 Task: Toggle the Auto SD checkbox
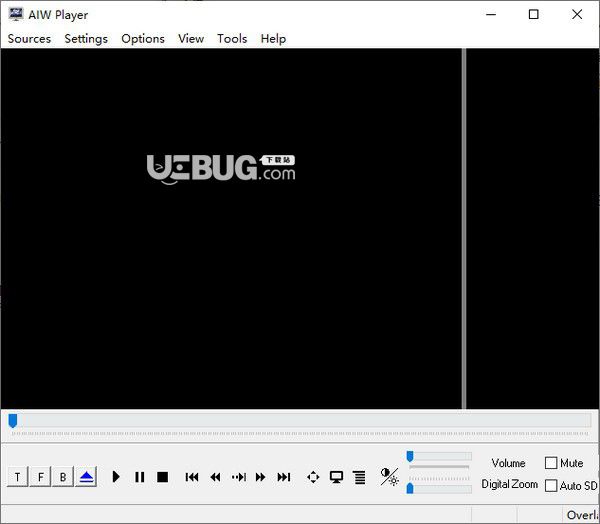(551, 485)
